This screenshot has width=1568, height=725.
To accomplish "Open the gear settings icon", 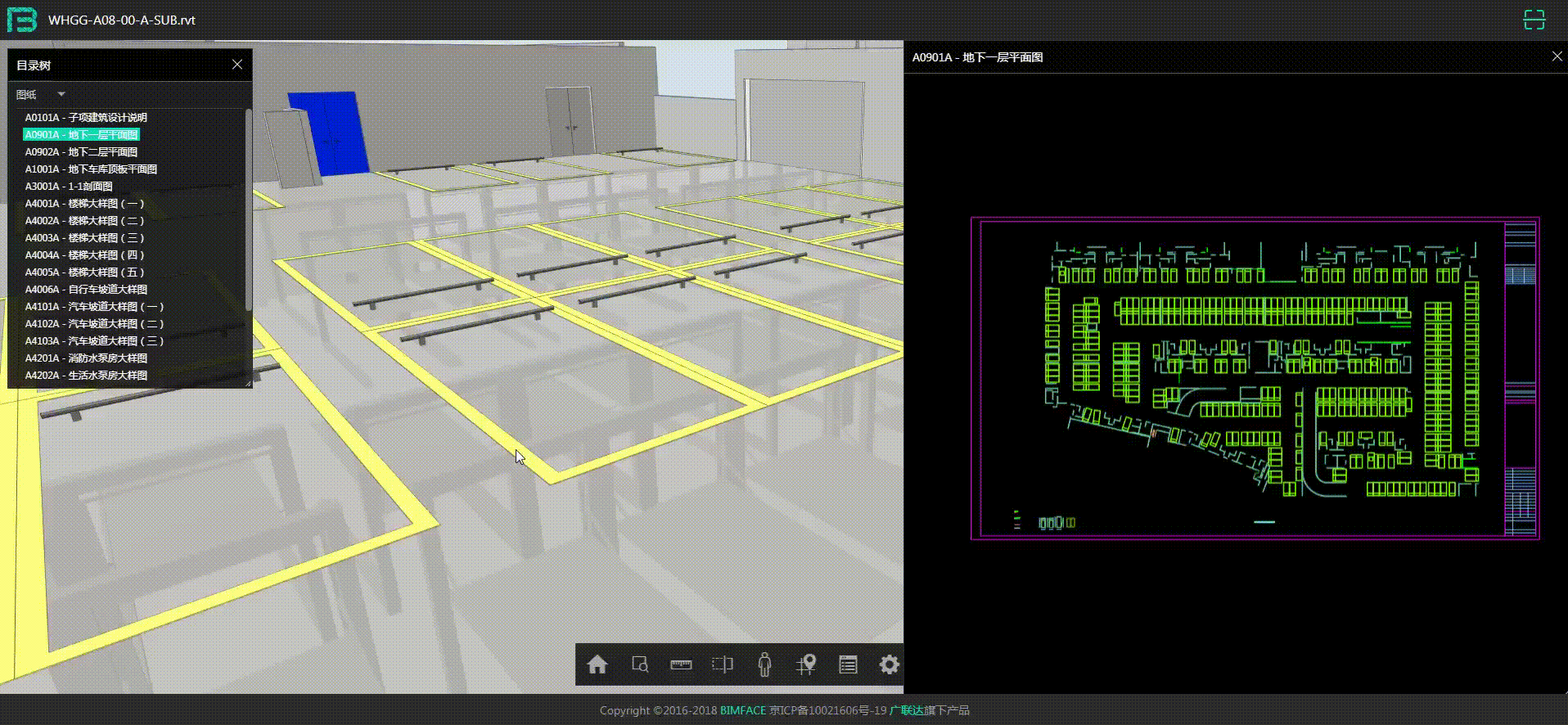I will (890, 664).
